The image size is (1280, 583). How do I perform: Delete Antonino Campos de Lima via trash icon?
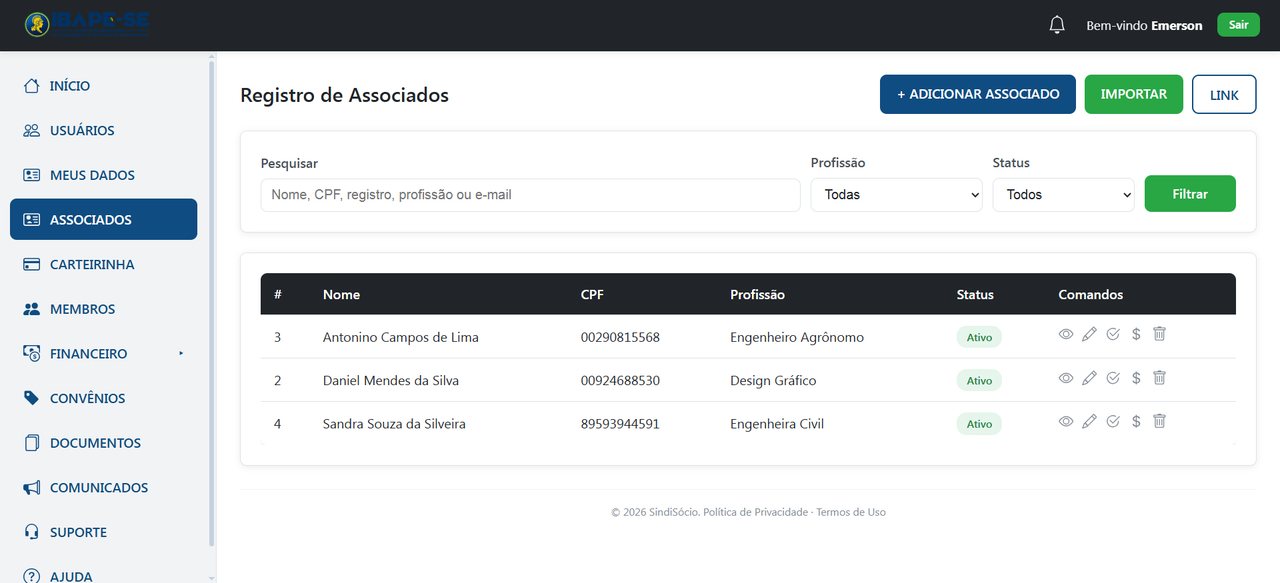tap(1159, 334)
